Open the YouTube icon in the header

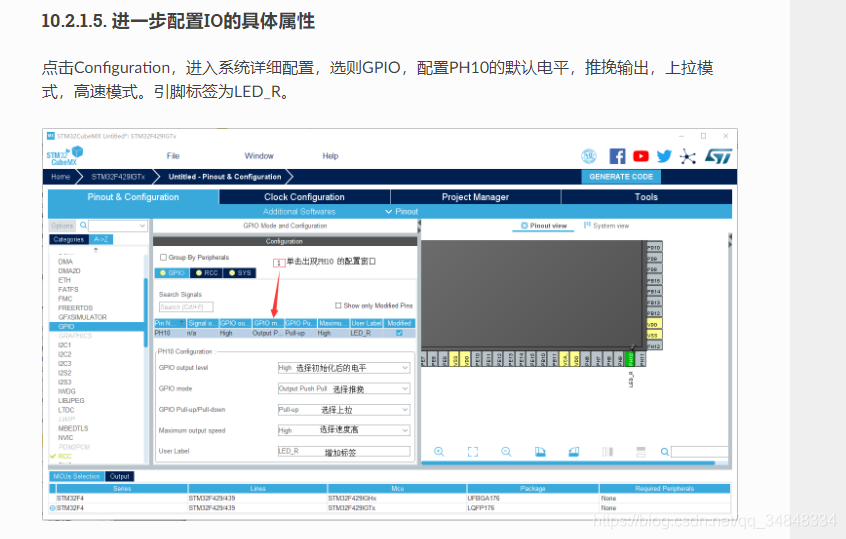click(641, 156)
